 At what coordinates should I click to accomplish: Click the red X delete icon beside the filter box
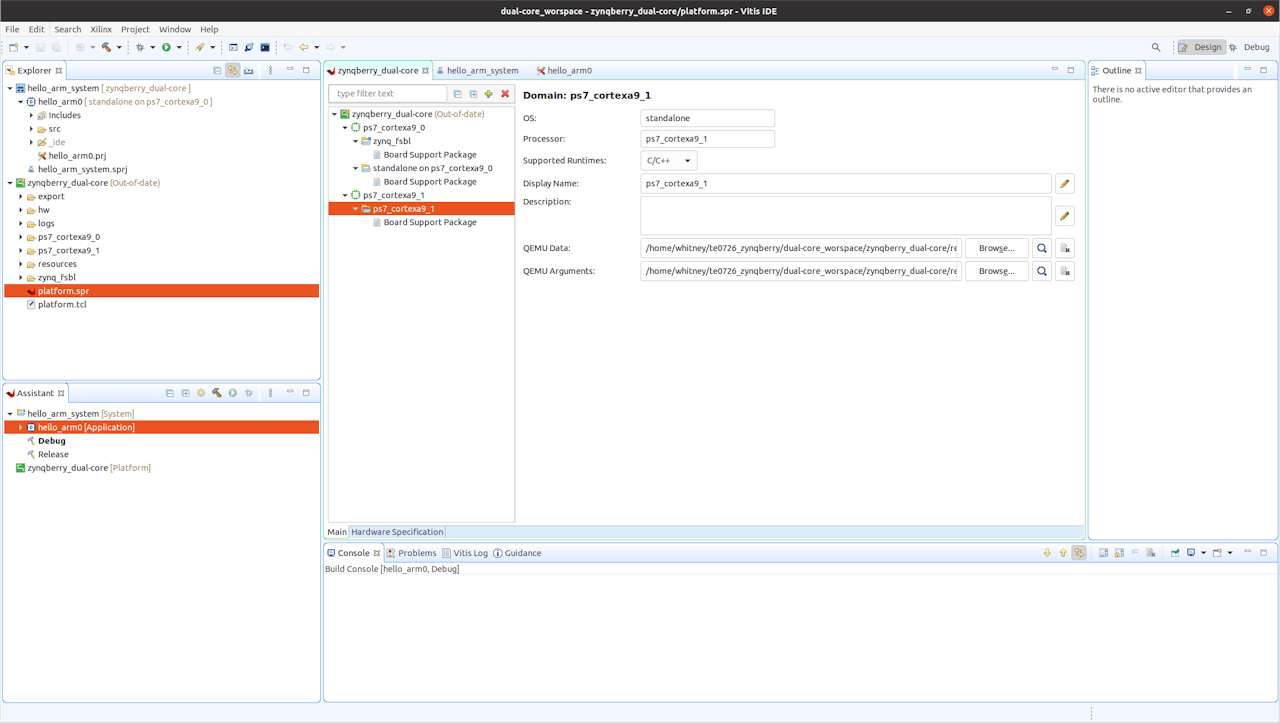(x=505, y=94)
